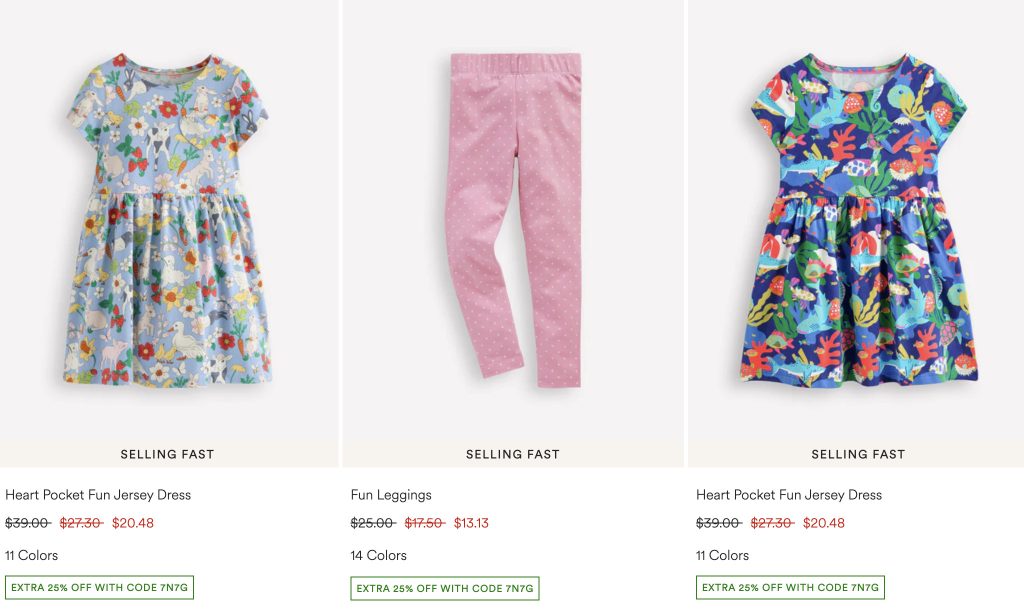The width and height of the screenshot is (1024, 613).
Task: Click the 7N7G promo badge under sea creature dress
Action: 790,588
